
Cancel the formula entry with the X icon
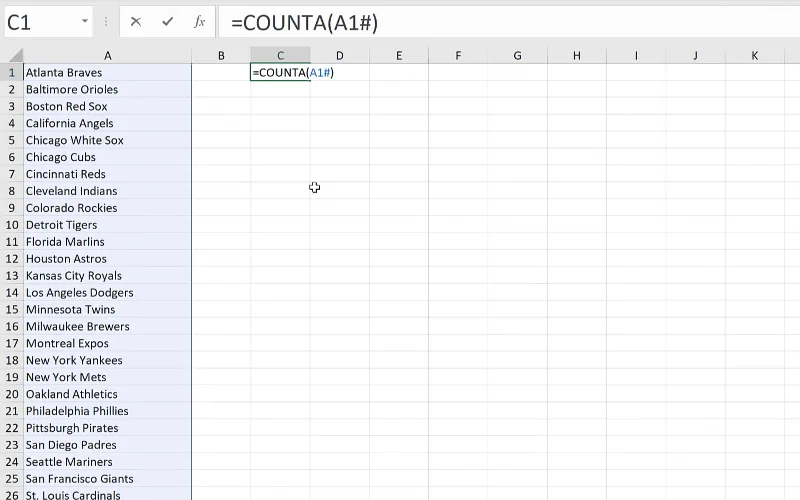(x=136, y=22)
